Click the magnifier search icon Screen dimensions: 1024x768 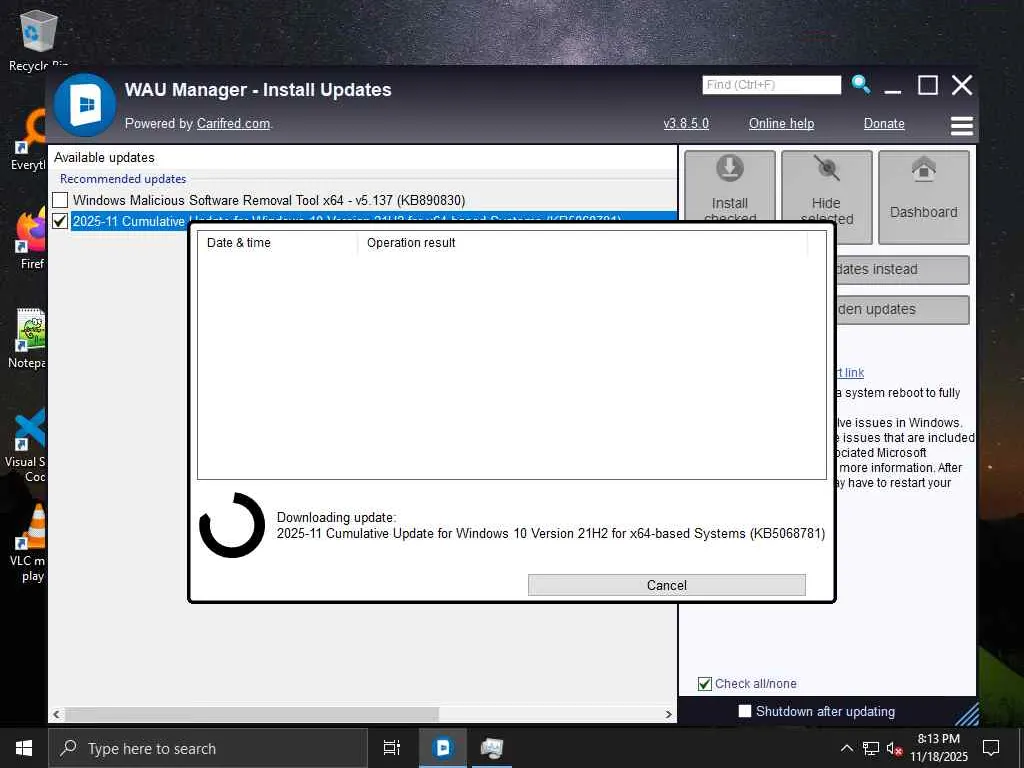tap(861, 84)
